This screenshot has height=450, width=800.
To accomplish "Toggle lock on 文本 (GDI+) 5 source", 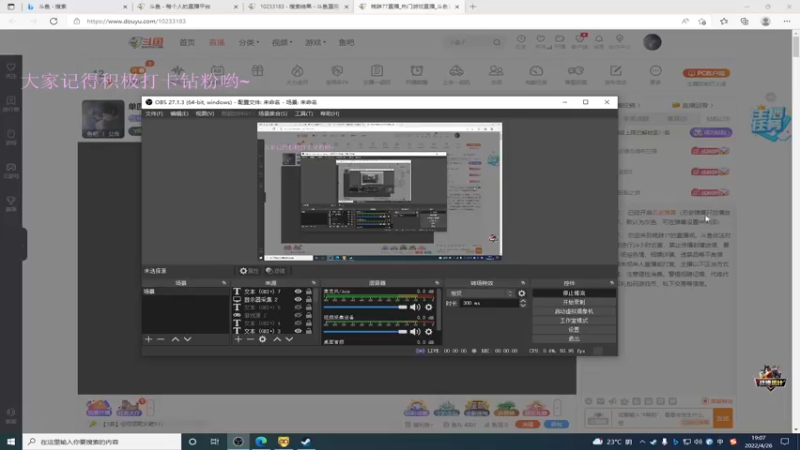I will [x=309, y=308].
